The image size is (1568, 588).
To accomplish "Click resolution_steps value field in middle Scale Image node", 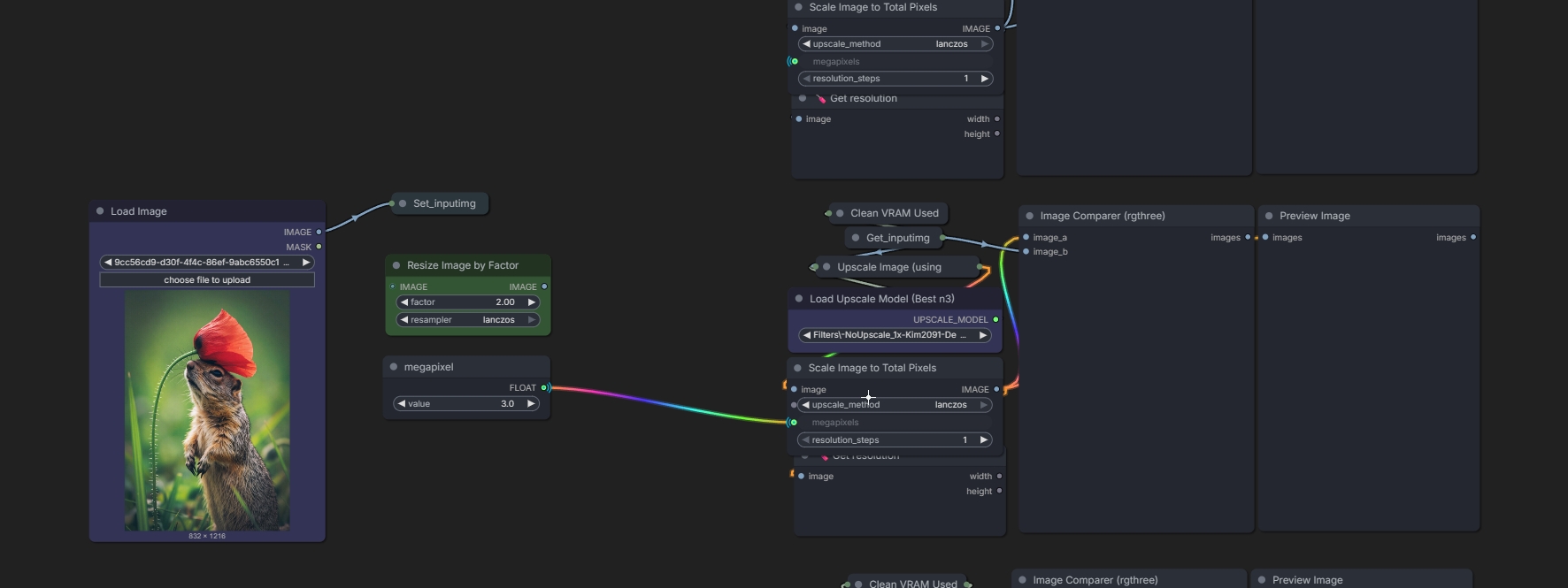I will [895, 440].
